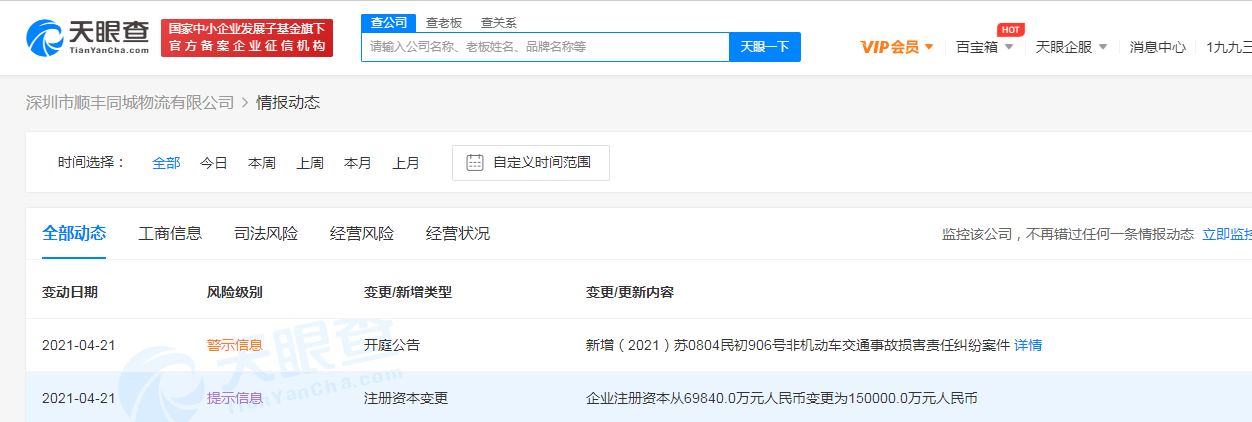
Task: Open the 1九九三 user account menu
Action: click(1229, 47)
